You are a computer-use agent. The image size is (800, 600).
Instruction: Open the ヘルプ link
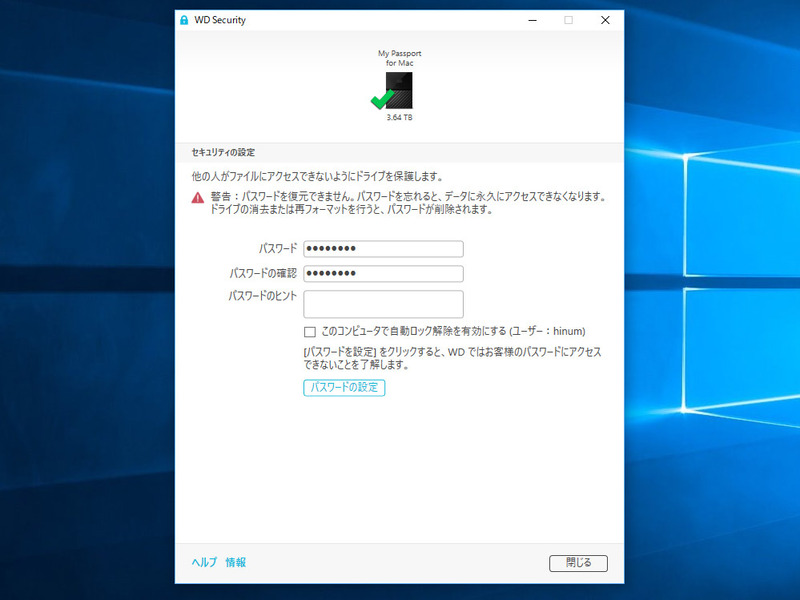click(x=205, y=562)
